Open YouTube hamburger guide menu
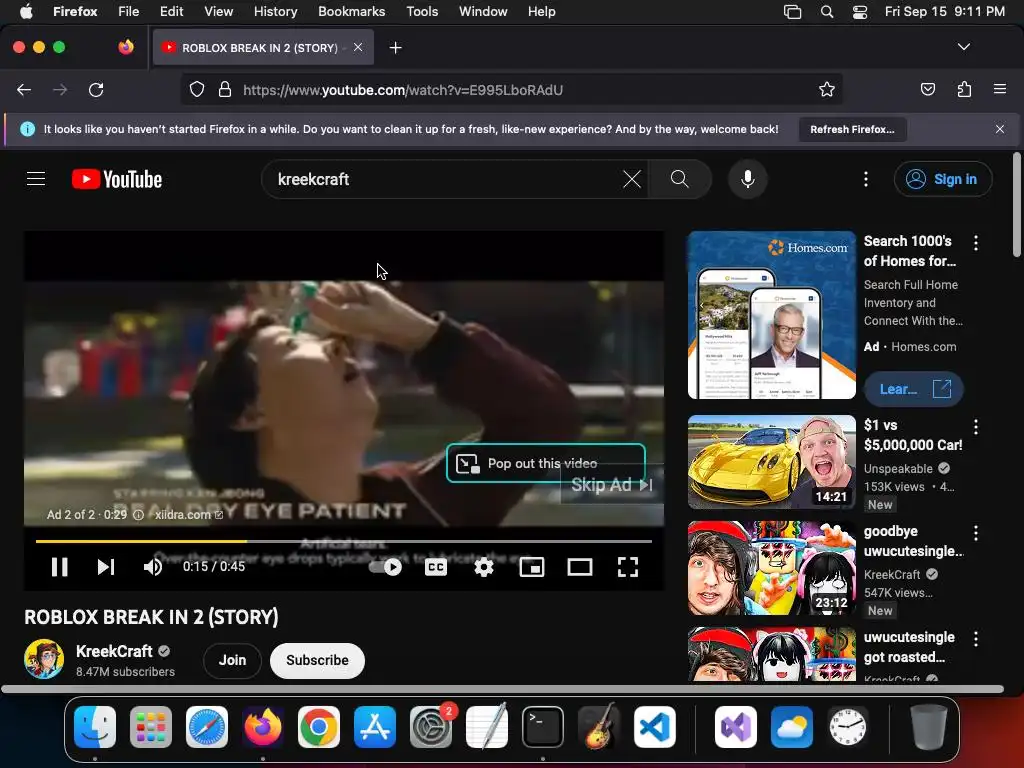Viewport: 1024px width, 768px height. click(36, 179)
